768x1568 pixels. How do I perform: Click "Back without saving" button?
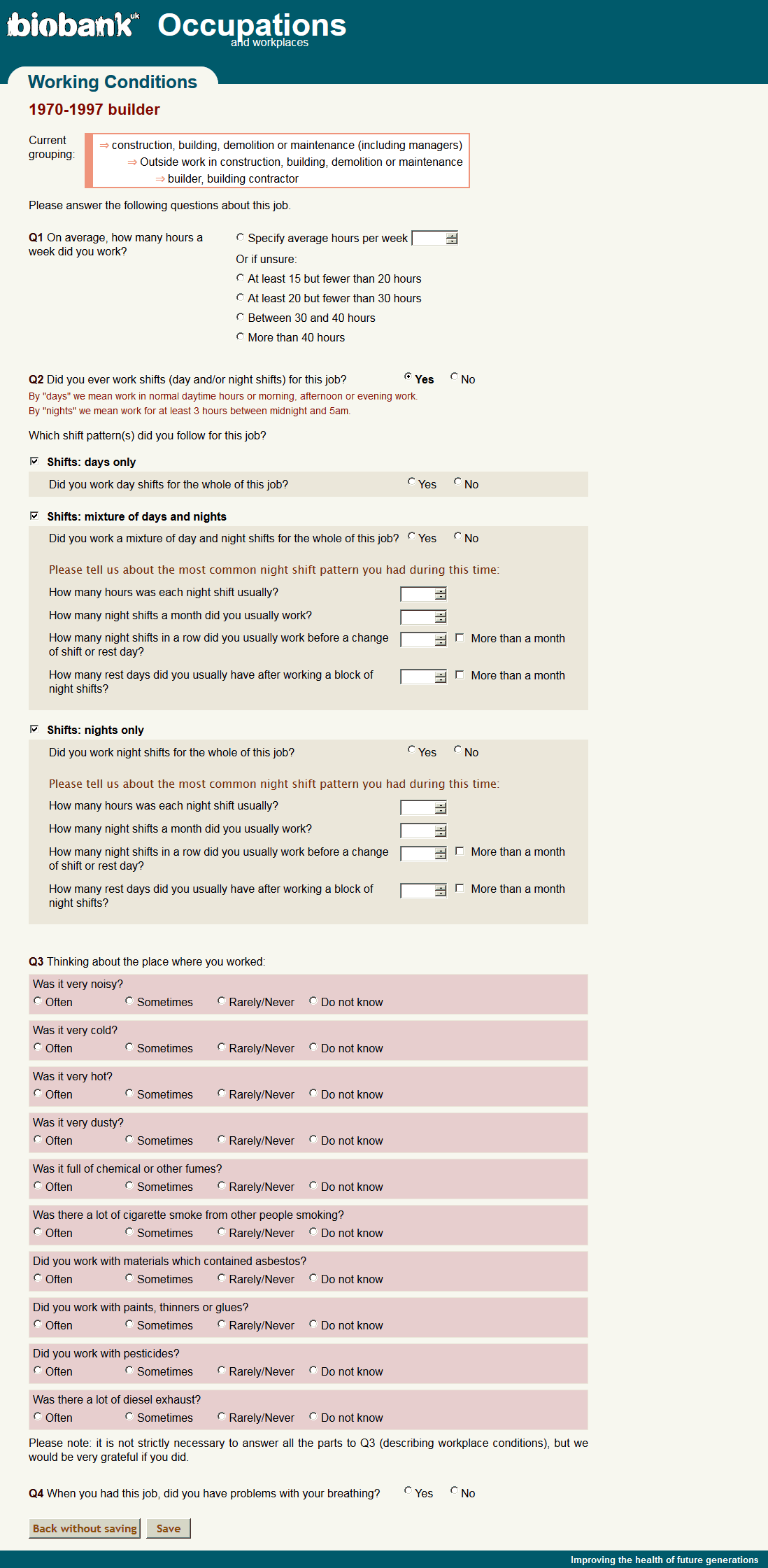[x=85, y=1528]
